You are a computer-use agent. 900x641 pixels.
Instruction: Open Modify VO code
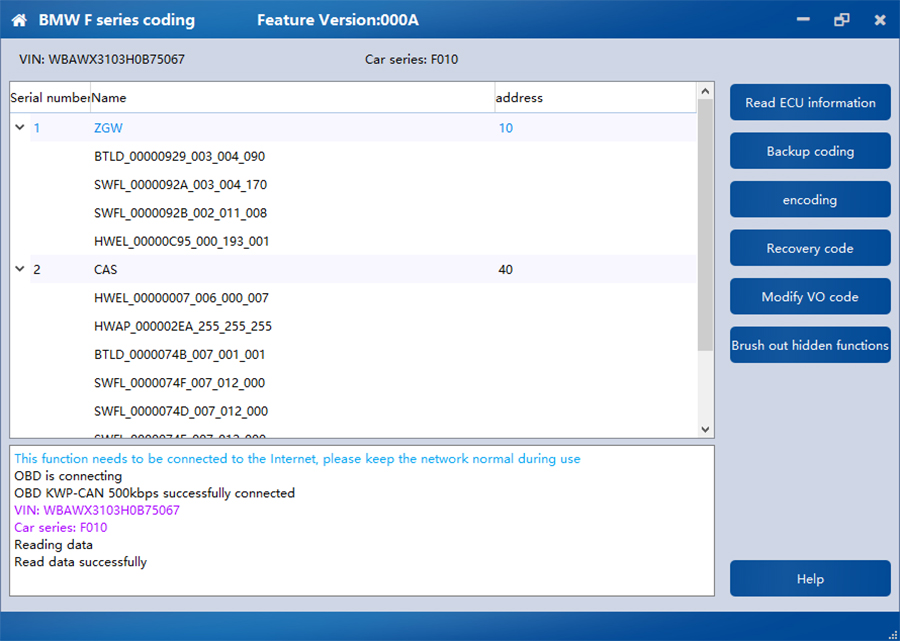coord(810,297)
